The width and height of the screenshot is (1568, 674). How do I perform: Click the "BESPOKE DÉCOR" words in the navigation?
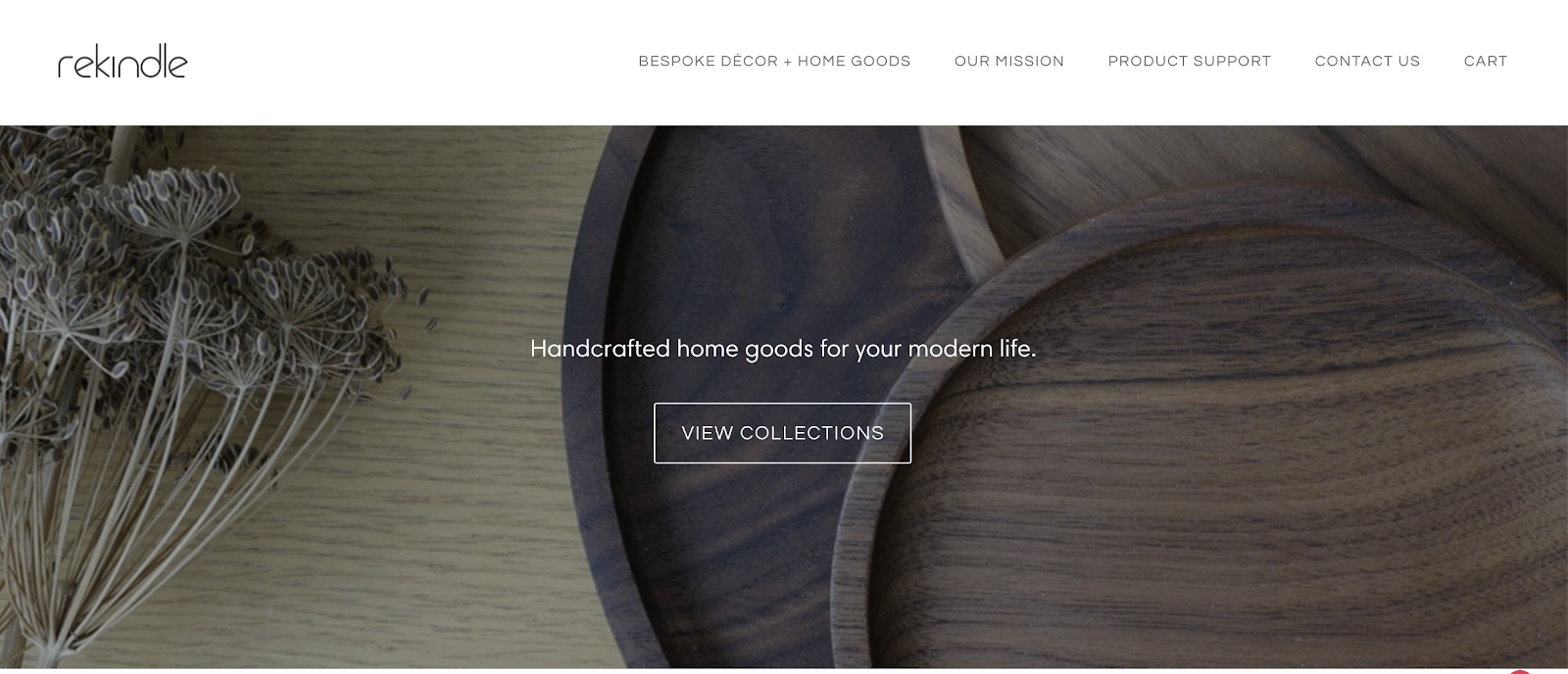708,61
